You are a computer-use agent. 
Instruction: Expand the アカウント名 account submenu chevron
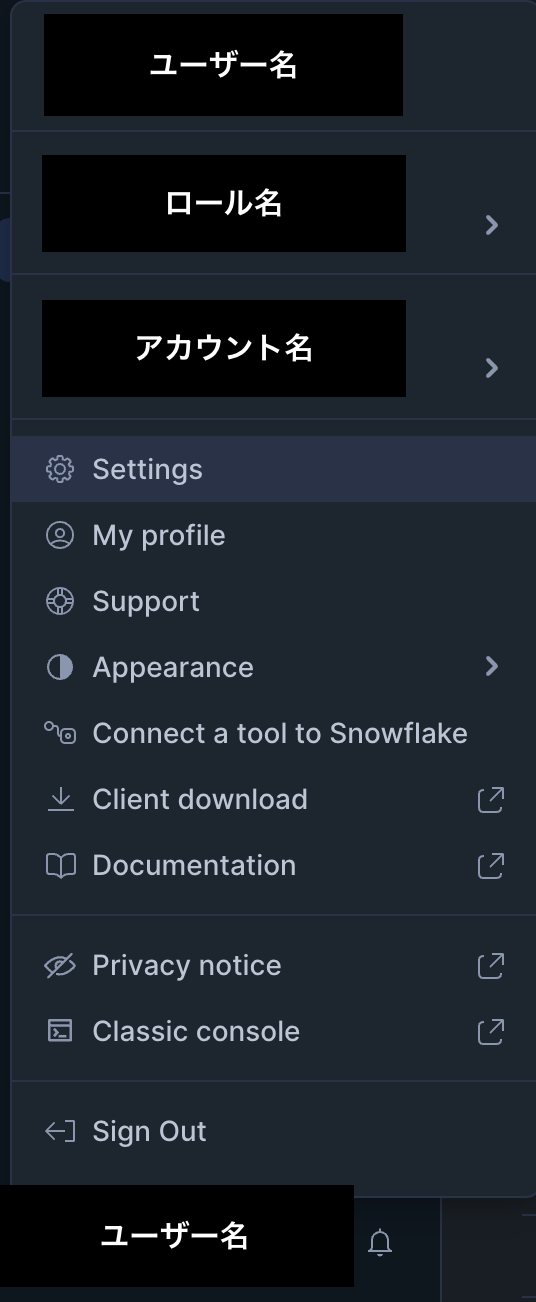[x=491, y=368]
